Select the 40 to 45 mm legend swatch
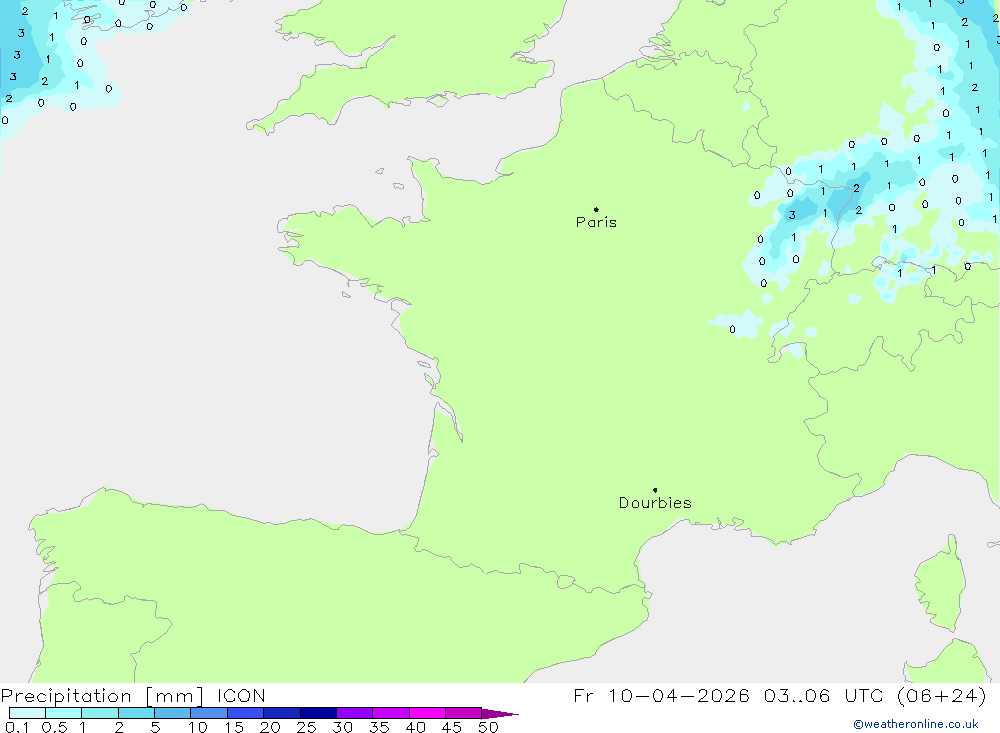 [x=427, y=713]
